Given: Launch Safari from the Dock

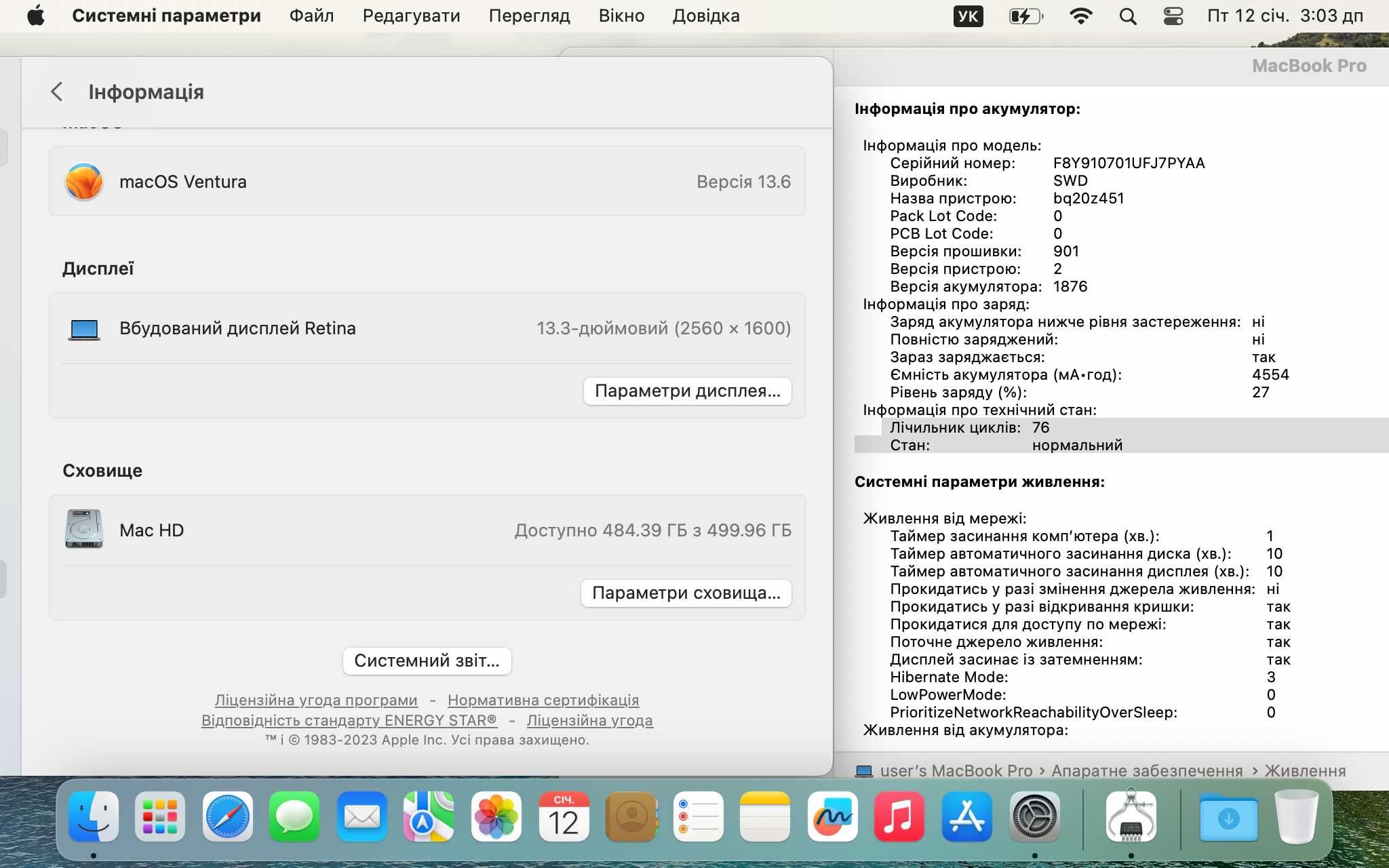Looking at the screenshot, I should tap(227, 816).
